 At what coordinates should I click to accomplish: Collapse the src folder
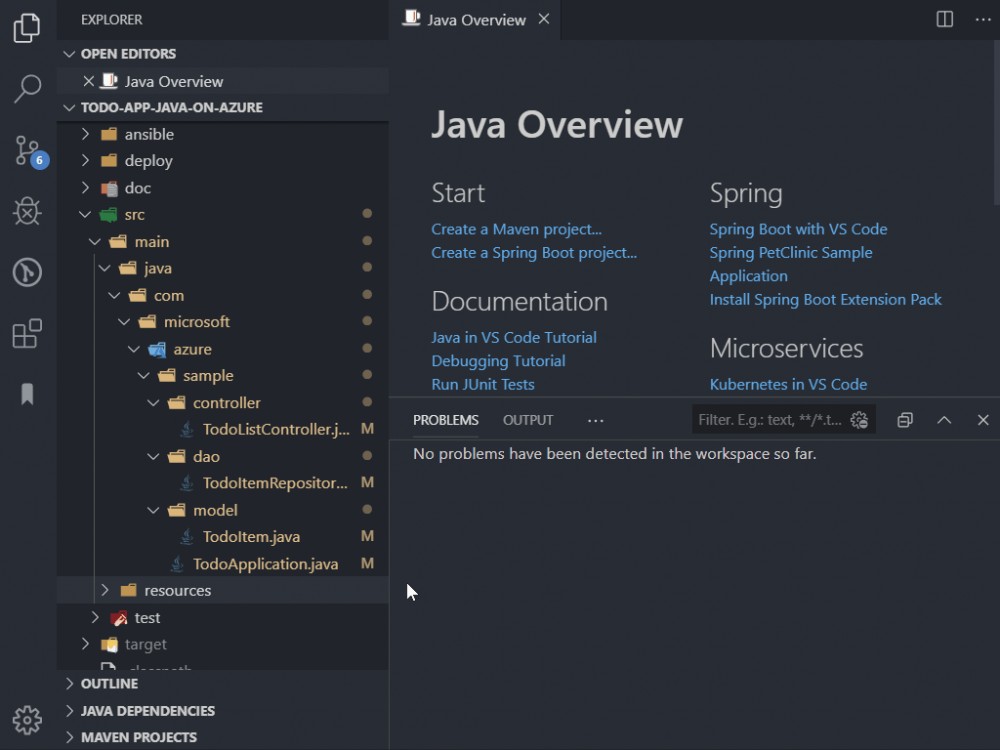click(x=85, y=214)
